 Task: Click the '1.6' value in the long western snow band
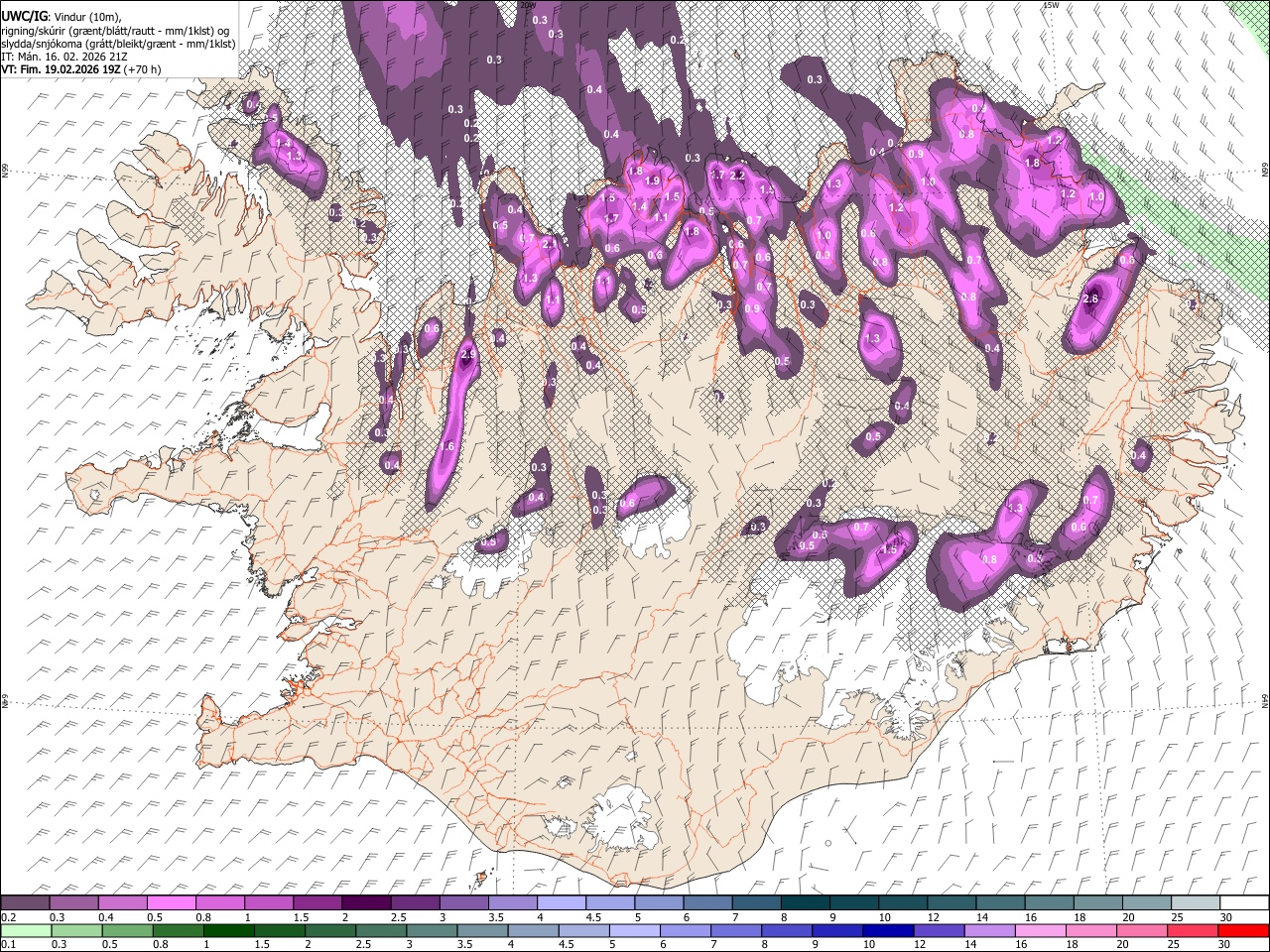tap(447, 447)
